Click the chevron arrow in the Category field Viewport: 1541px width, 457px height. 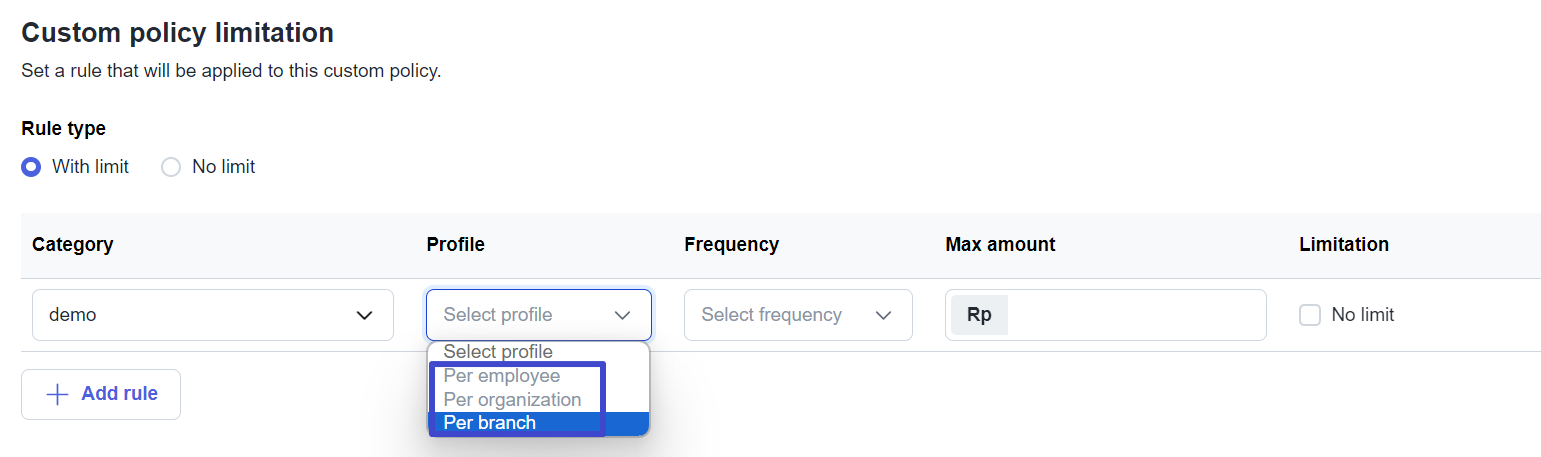pos(365,315)
